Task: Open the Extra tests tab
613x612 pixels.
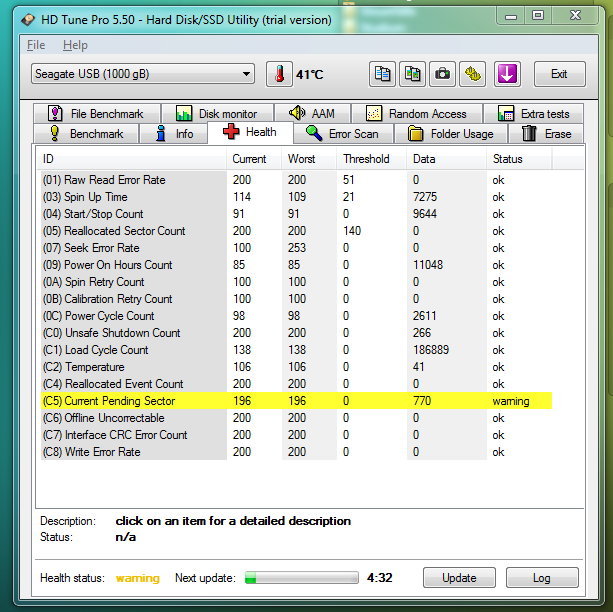Action: (533, 114)
